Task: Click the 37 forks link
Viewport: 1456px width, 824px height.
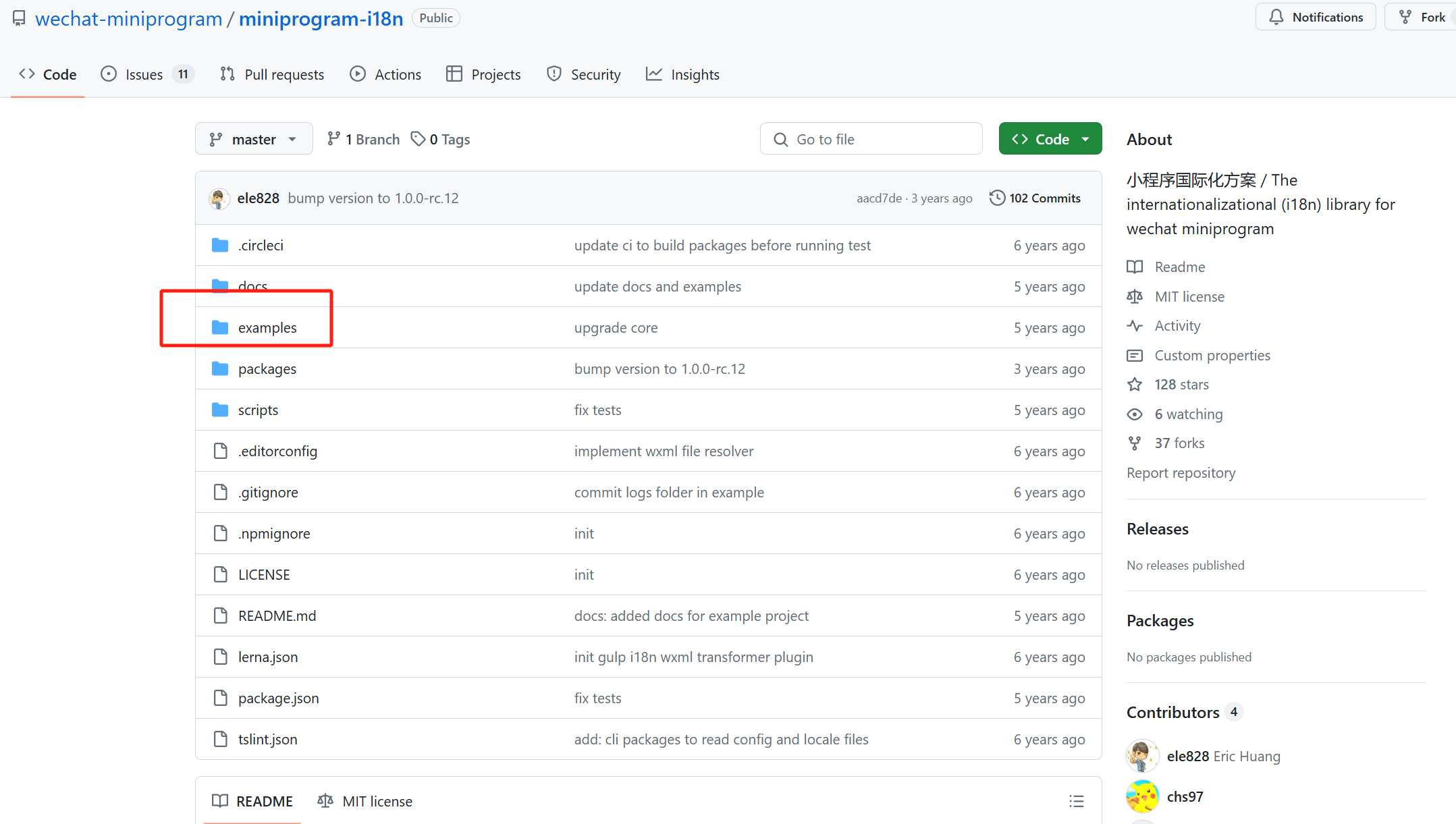Action: (1179, 443)
